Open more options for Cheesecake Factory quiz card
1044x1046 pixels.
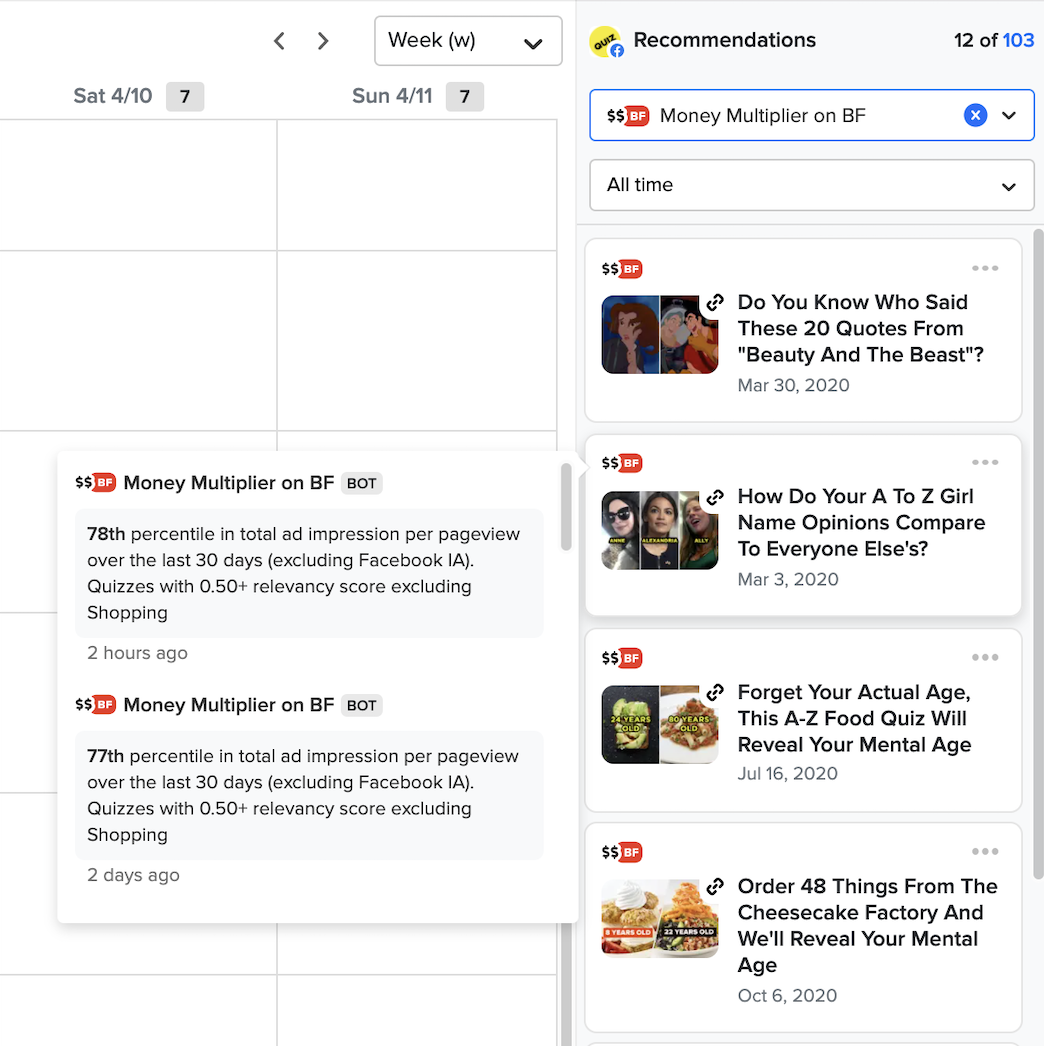[x=985, y=852]
